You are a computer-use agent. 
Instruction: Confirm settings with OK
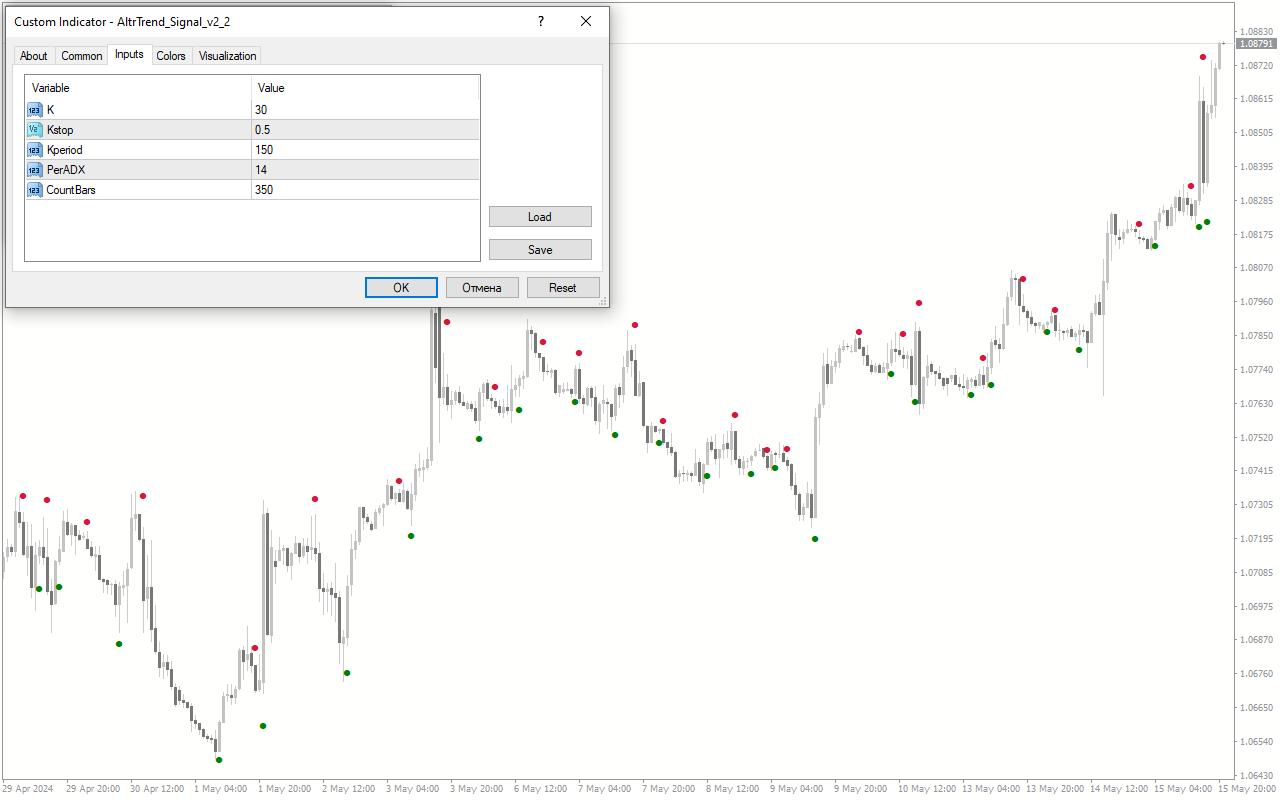[x=401, y=288]
